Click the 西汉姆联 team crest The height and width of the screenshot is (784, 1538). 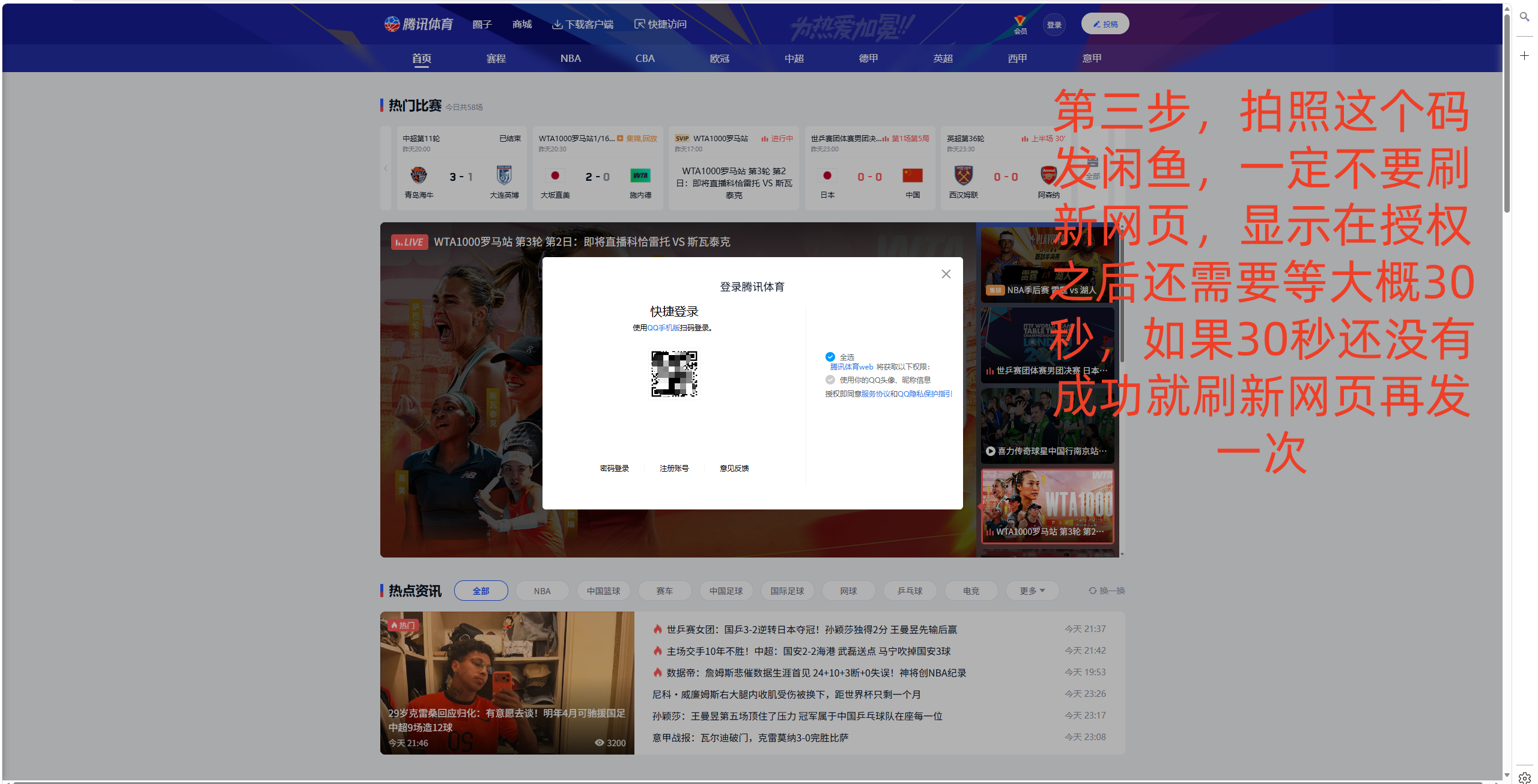964,175
